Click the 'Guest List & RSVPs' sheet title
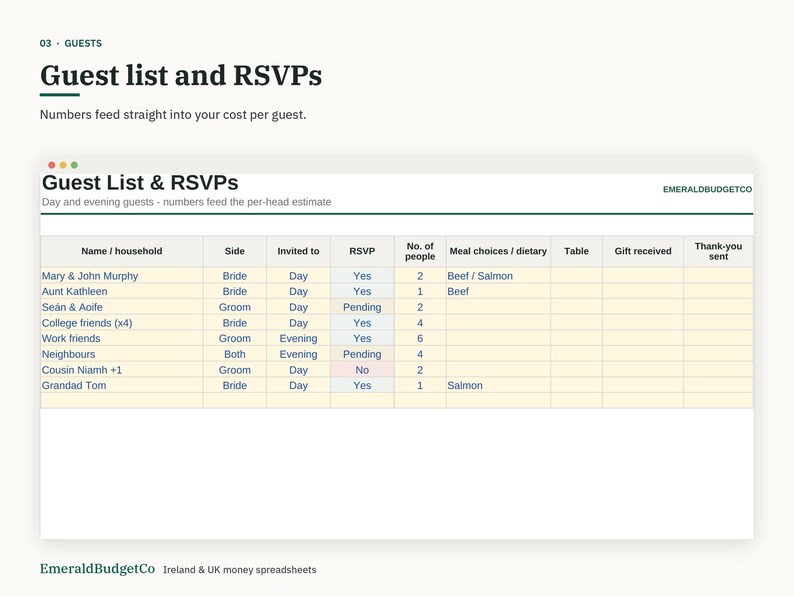 [140, 183]
